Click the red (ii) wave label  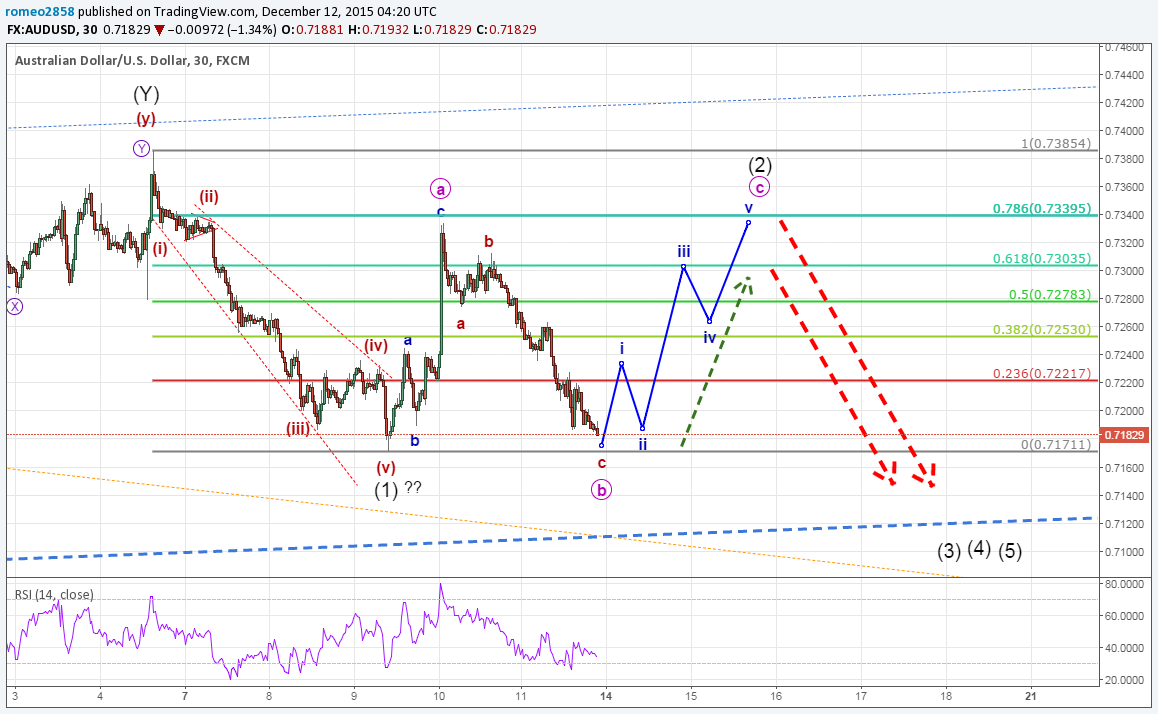[208, 196]
